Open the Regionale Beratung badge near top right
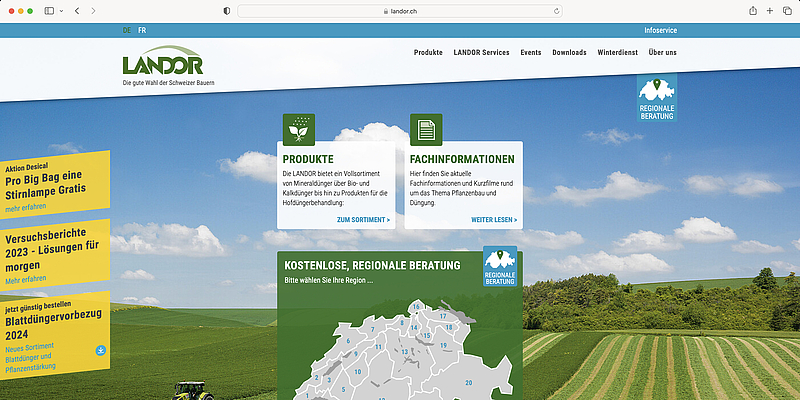The image size is (800, 400). coord(657,99)
